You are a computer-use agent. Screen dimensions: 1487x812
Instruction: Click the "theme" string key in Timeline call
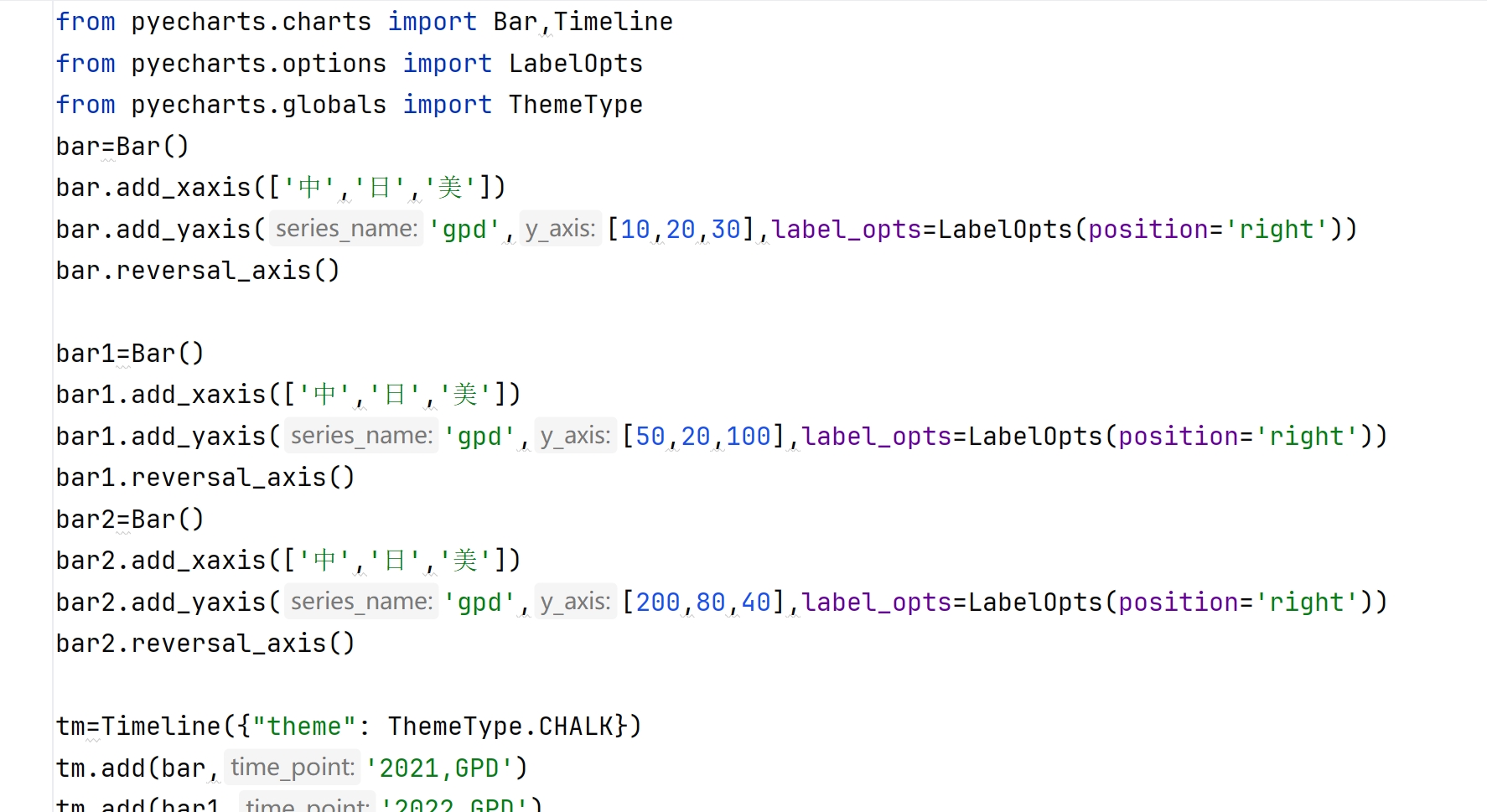(304, 727)
